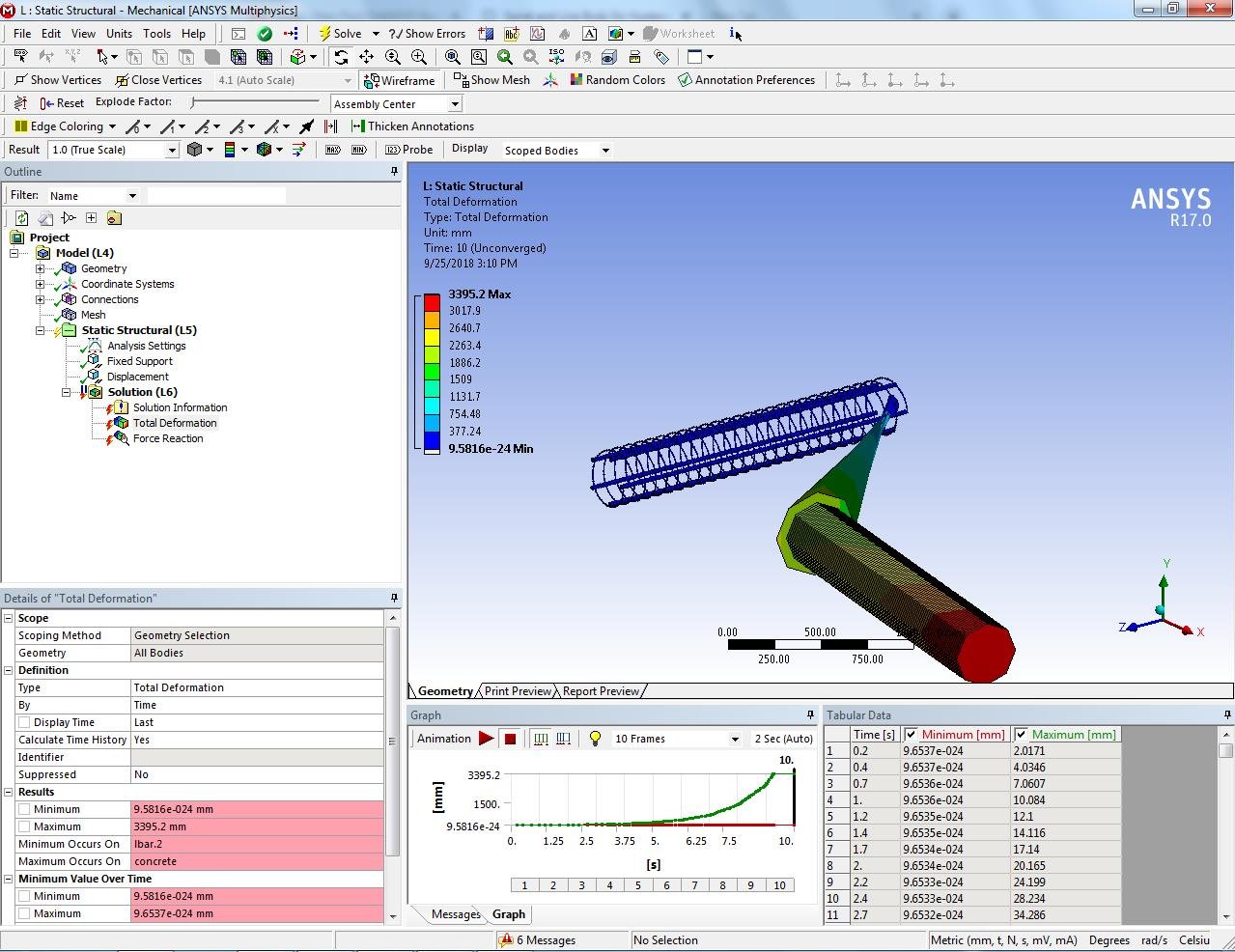Switch to the Report Preview tab
The width and height of the screenshot is (1235, 952).
pos(601,691)
